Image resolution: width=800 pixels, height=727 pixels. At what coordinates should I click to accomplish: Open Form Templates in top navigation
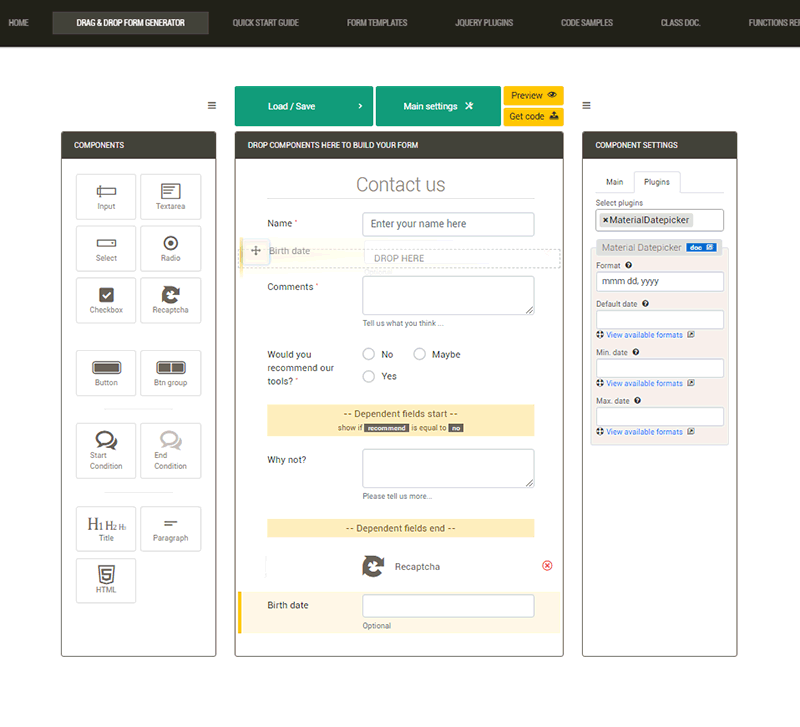point(376,22)
